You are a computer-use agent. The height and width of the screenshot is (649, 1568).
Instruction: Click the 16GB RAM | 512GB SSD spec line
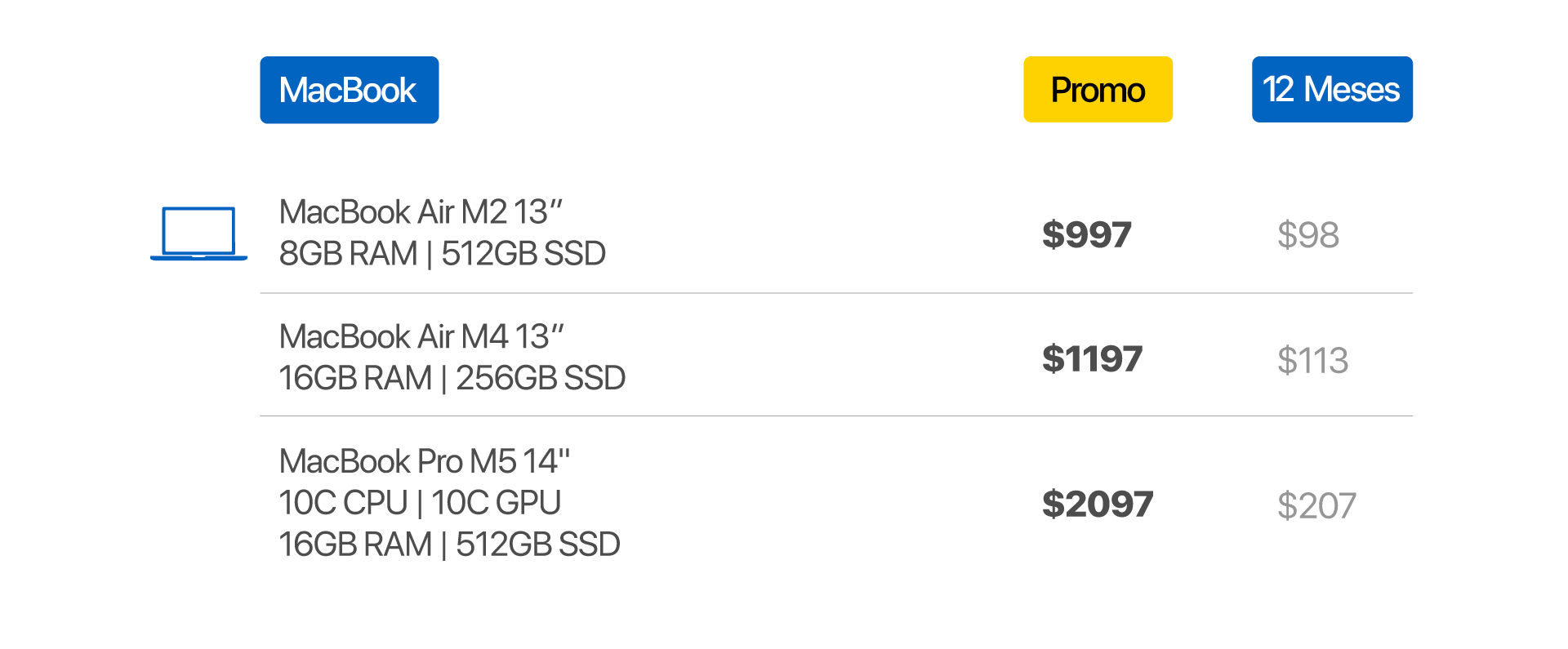point(449,545)
